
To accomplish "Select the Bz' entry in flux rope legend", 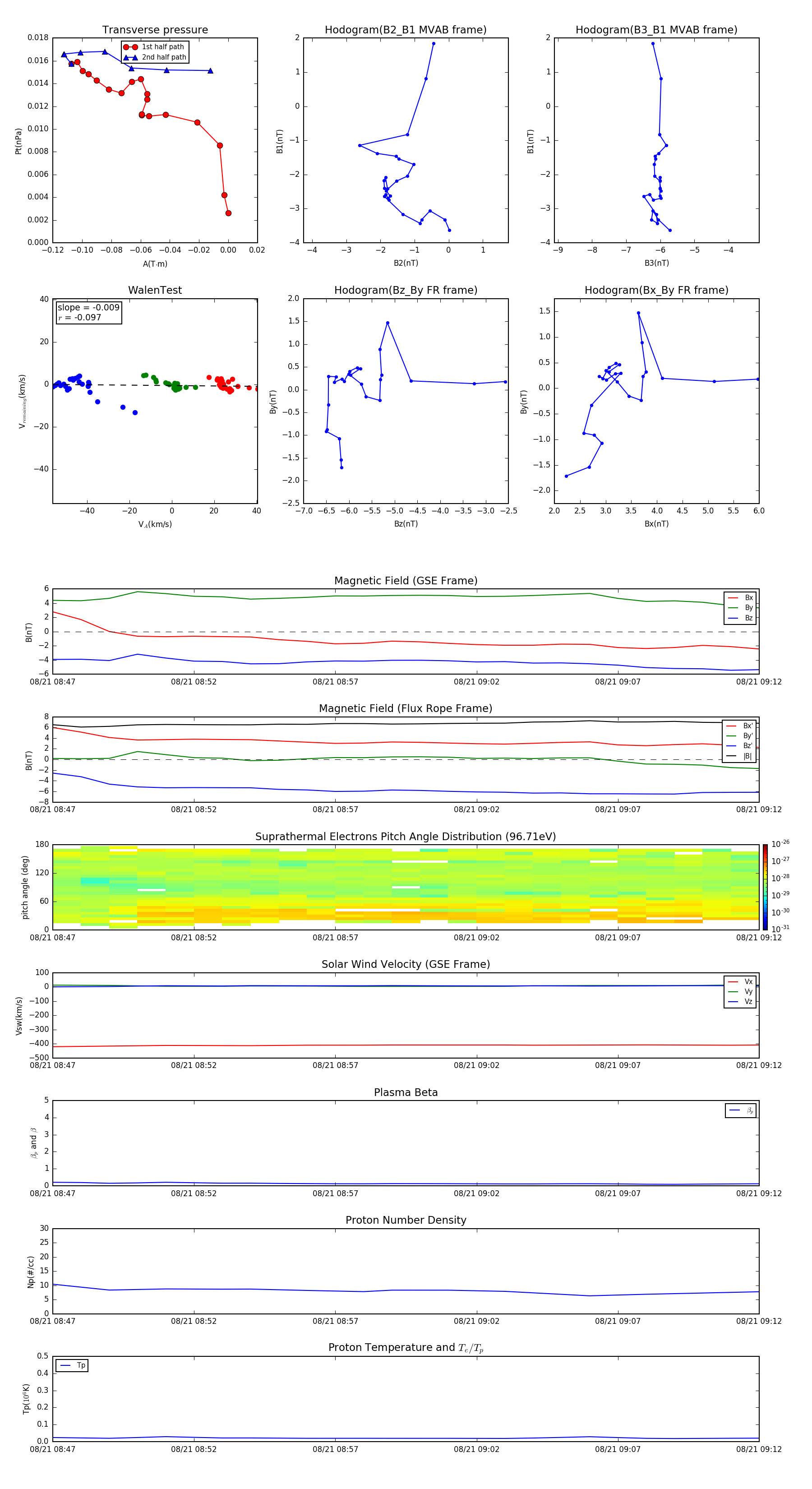I will click(740, 746).
